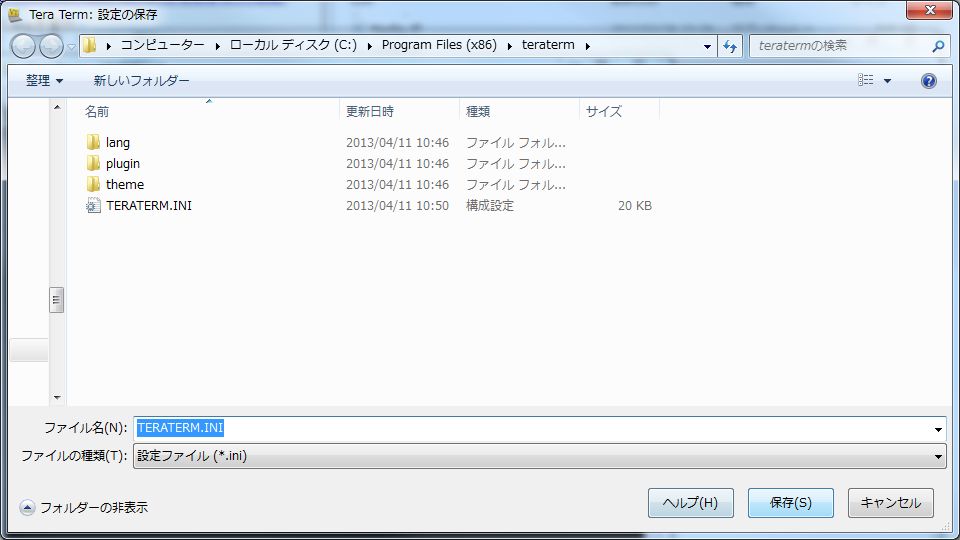Select the TERATERM.INI file
Image resolution: width=960 pixels, height=540 pixels.
click(148, 206)
